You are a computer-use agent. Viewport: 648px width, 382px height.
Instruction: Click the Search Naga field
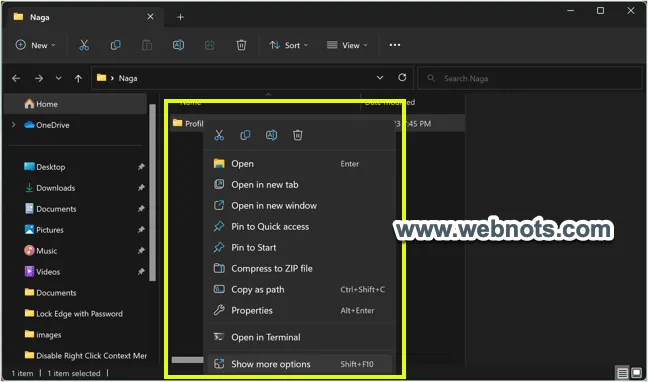[530, 78]
